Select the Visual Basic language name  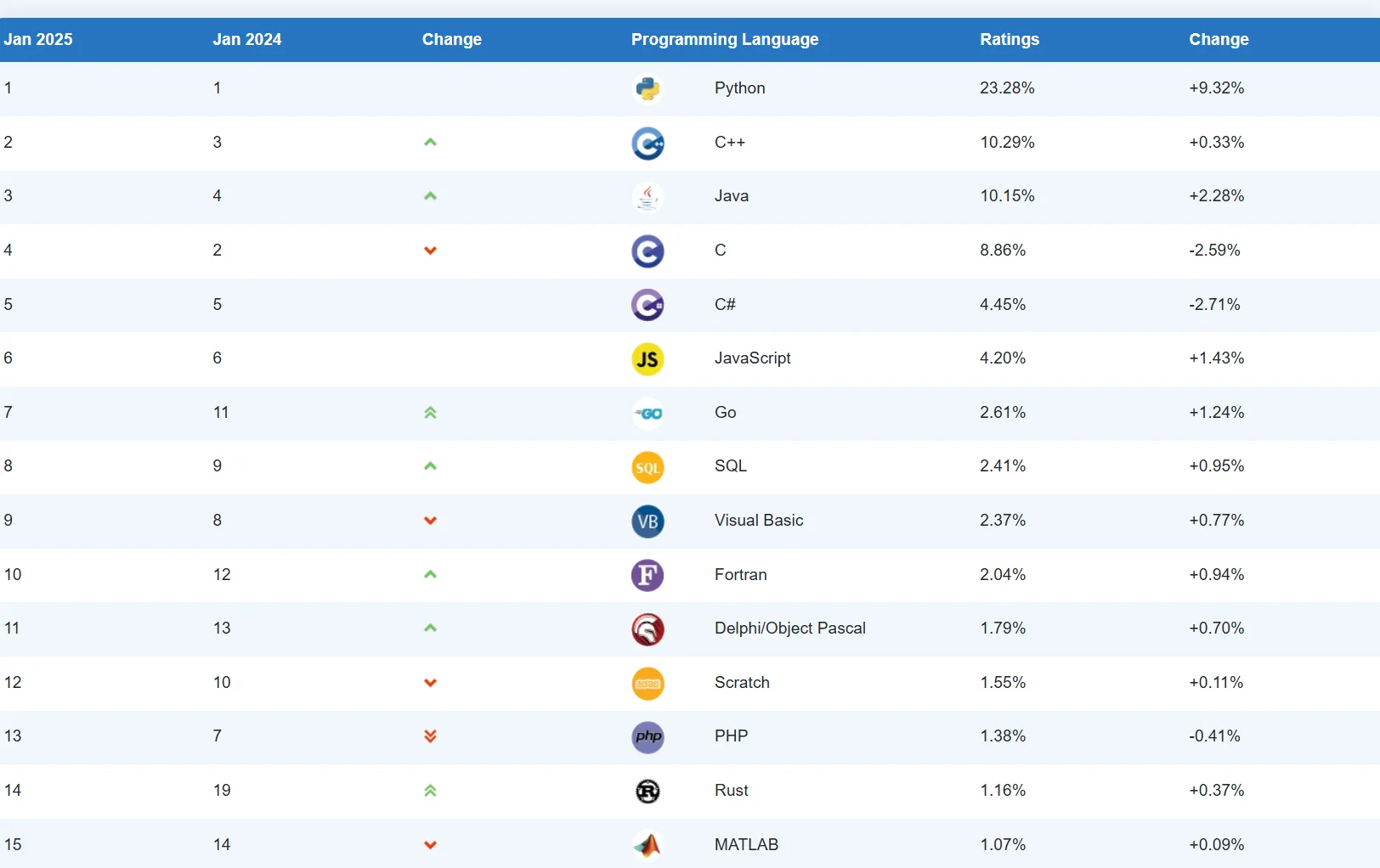[x=759, y=520]
